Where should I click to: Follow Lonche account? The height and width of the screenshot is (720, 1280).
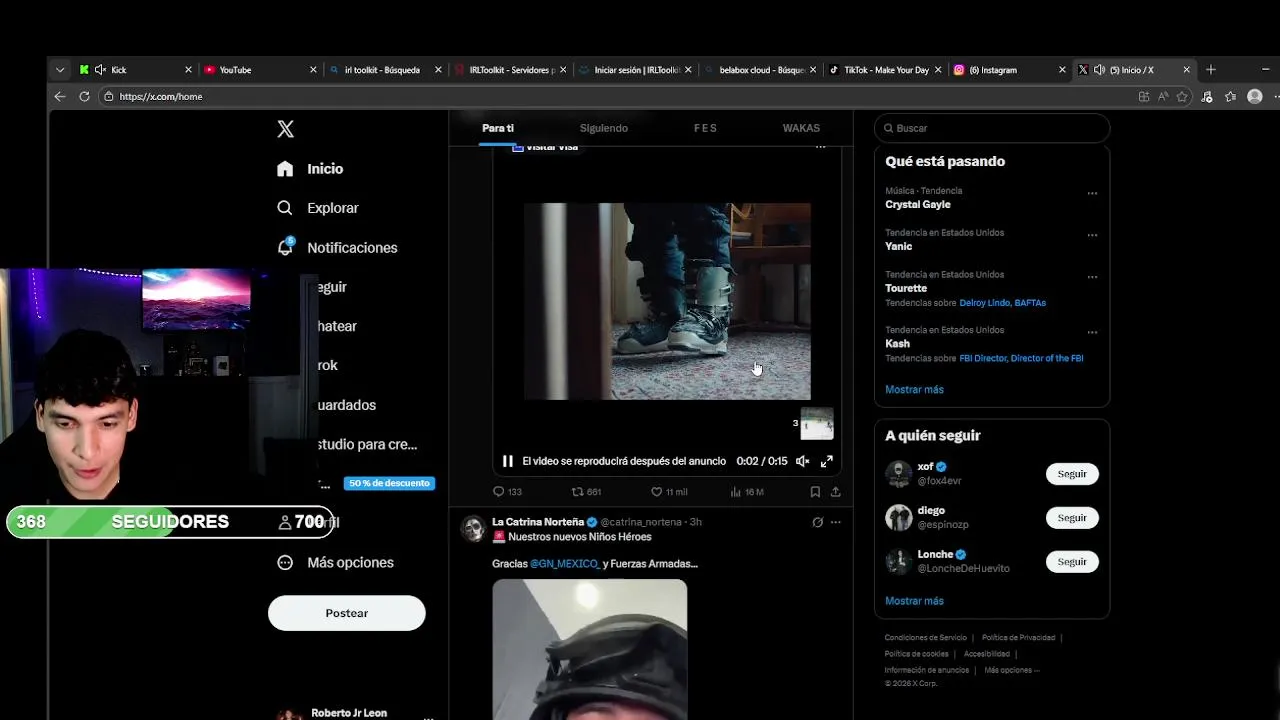pyautogui.click(x=1072, y=562)
